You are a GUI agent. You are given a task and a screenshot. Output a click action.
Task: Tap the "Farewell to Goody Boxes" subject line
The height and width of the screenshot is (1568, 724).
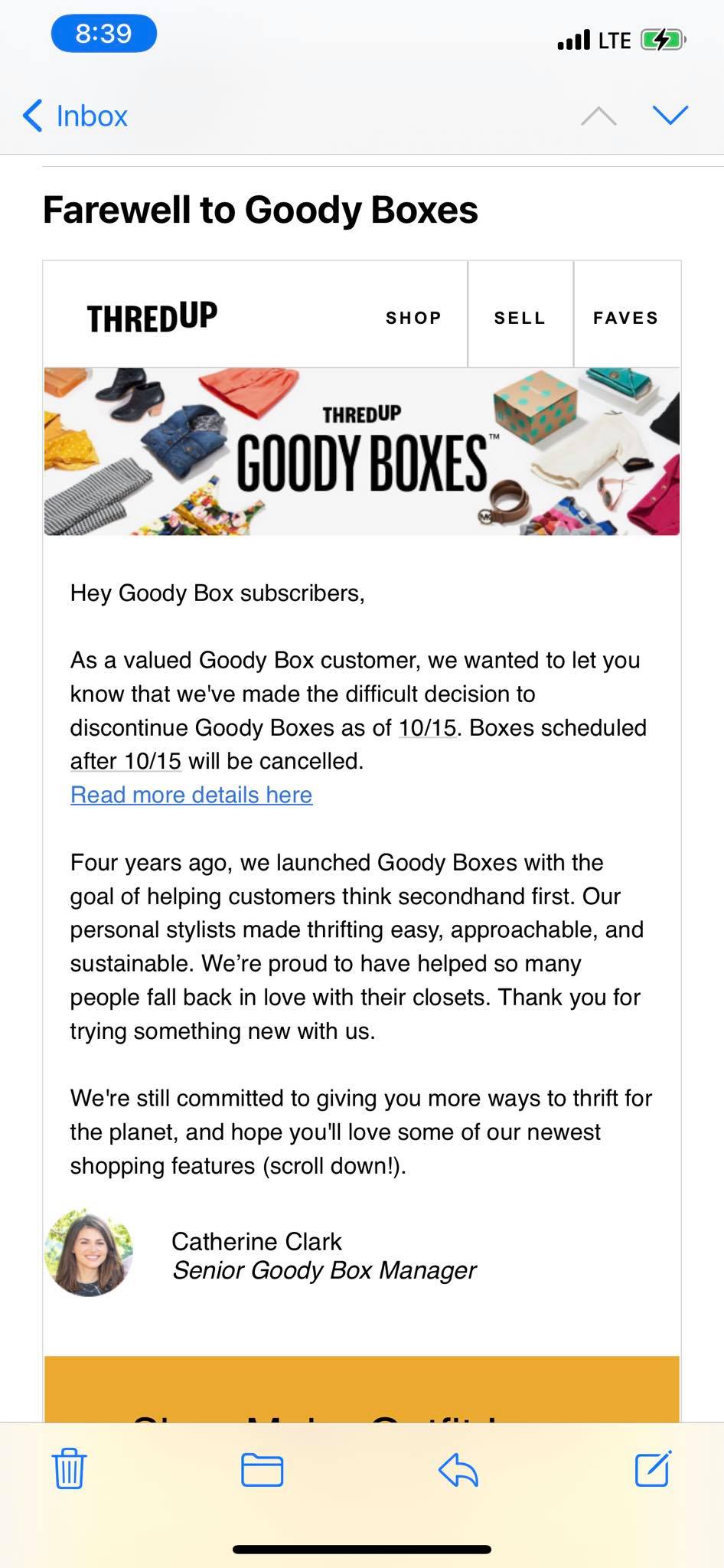(x=260, y=209)
